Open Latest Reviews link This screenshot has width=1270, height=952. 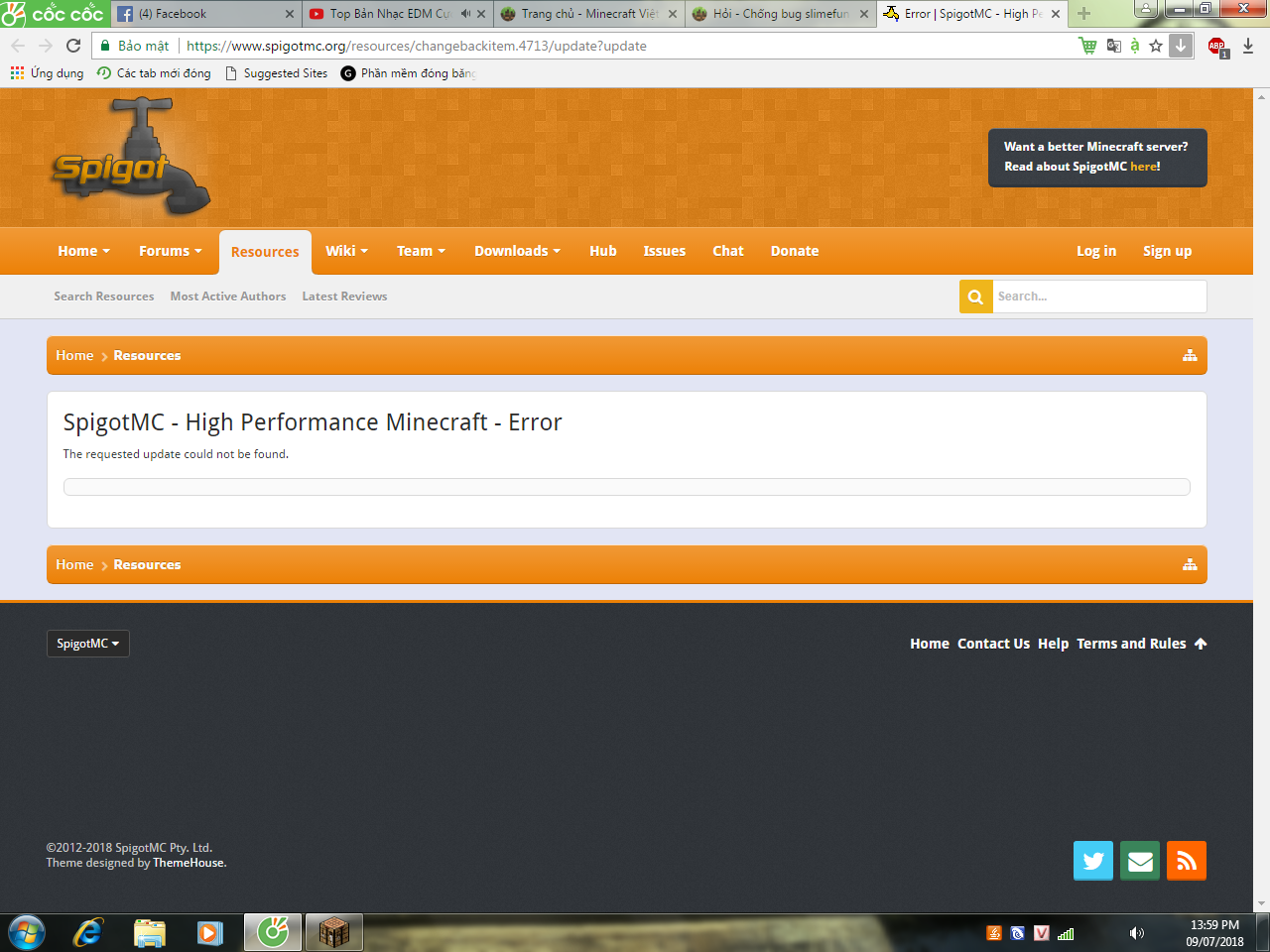tap(344, 297)
